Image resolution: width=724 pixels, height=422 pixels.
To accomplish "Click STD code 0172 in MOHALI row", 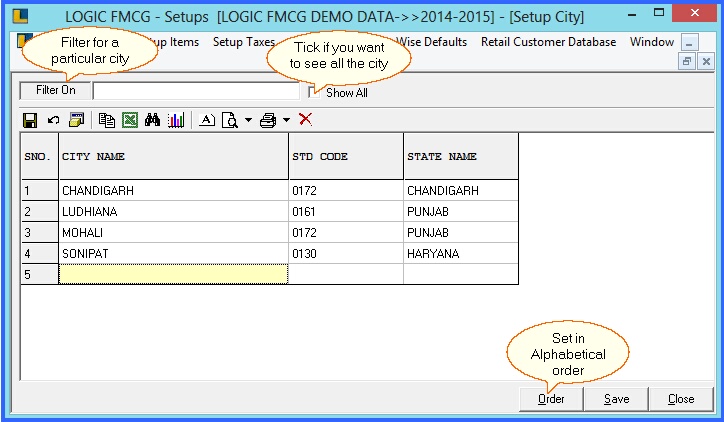I will point(346,232).
